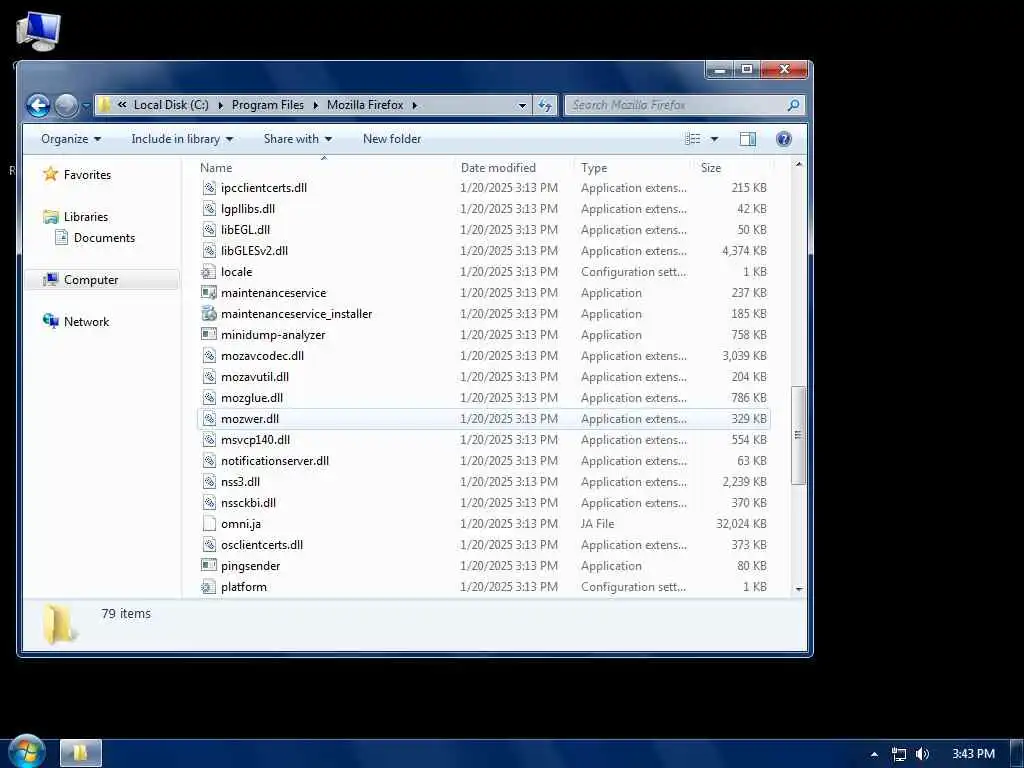Sort by the Size column header
Screen dimensions: 1024x768
(711, 168)
